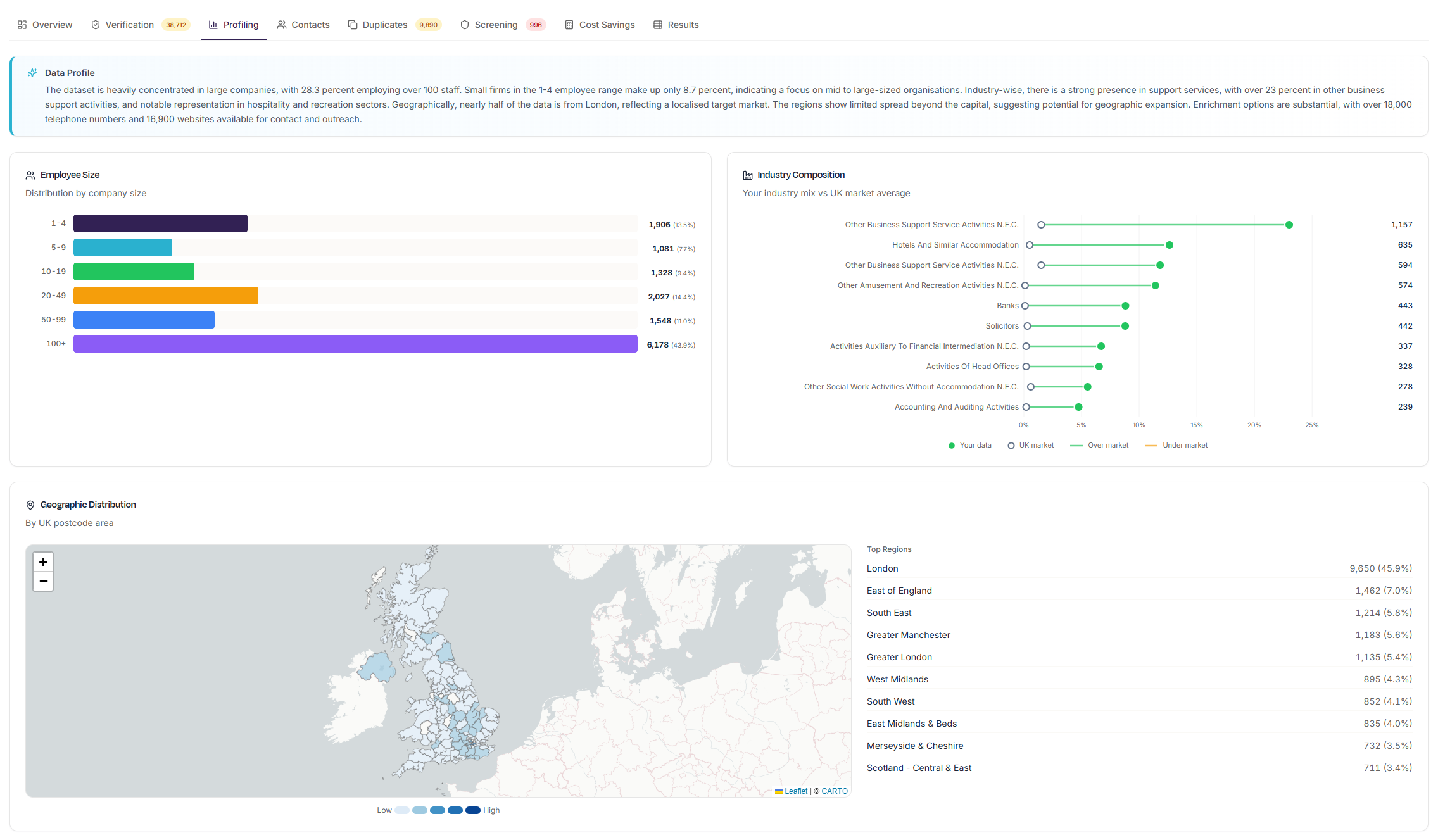Click the Contacts people icon
Viewport: 1438px width, 840px height.
[281, 25]
